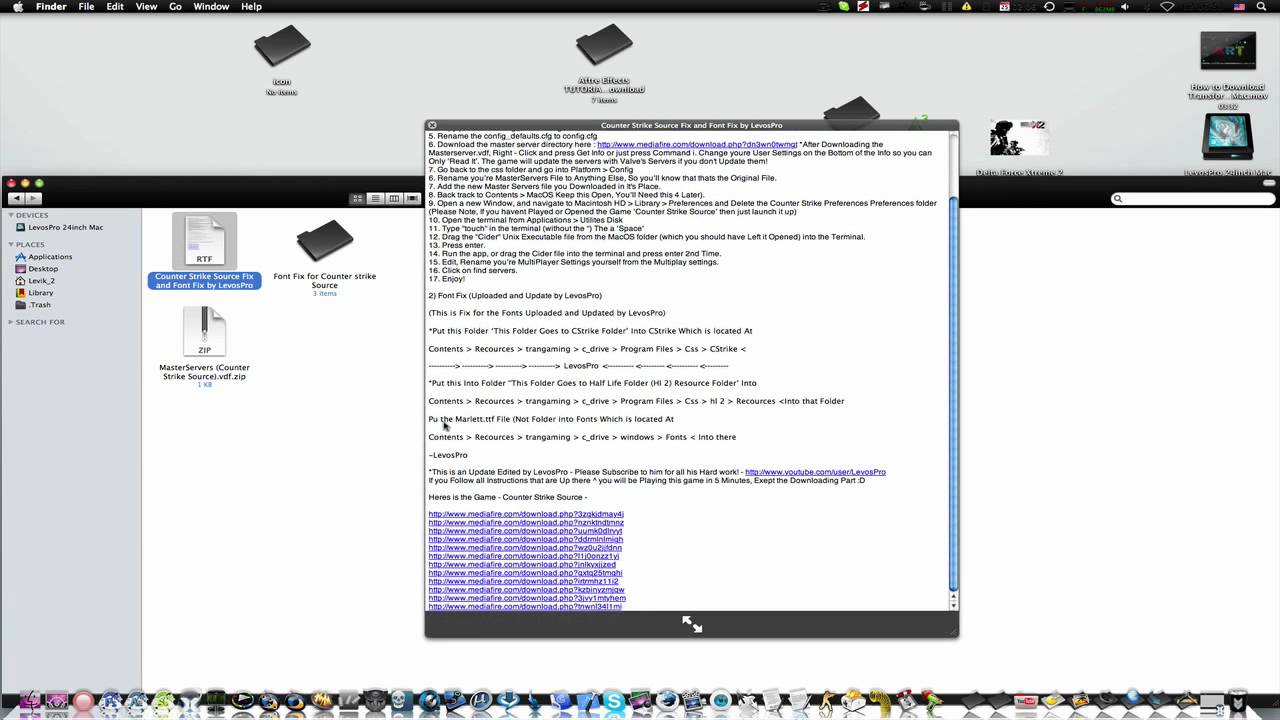Viewport: 1280px width, 720px height.
Task: Switch Finder to icon view
Action: click(x=357, y=198)
